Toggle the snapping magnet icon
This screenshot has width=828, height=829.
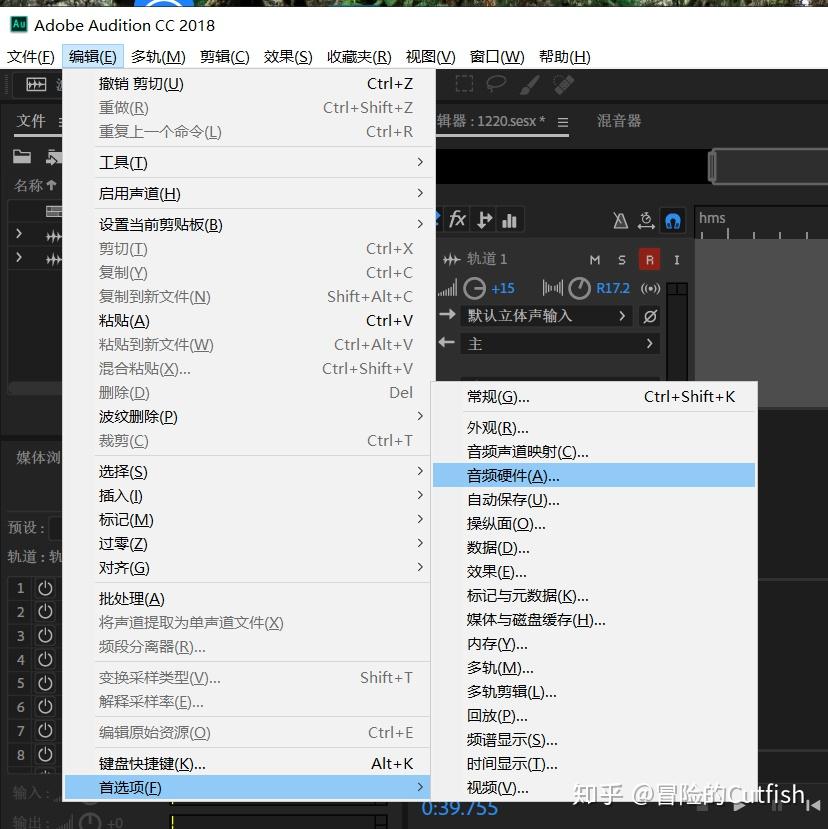(673, 220)
